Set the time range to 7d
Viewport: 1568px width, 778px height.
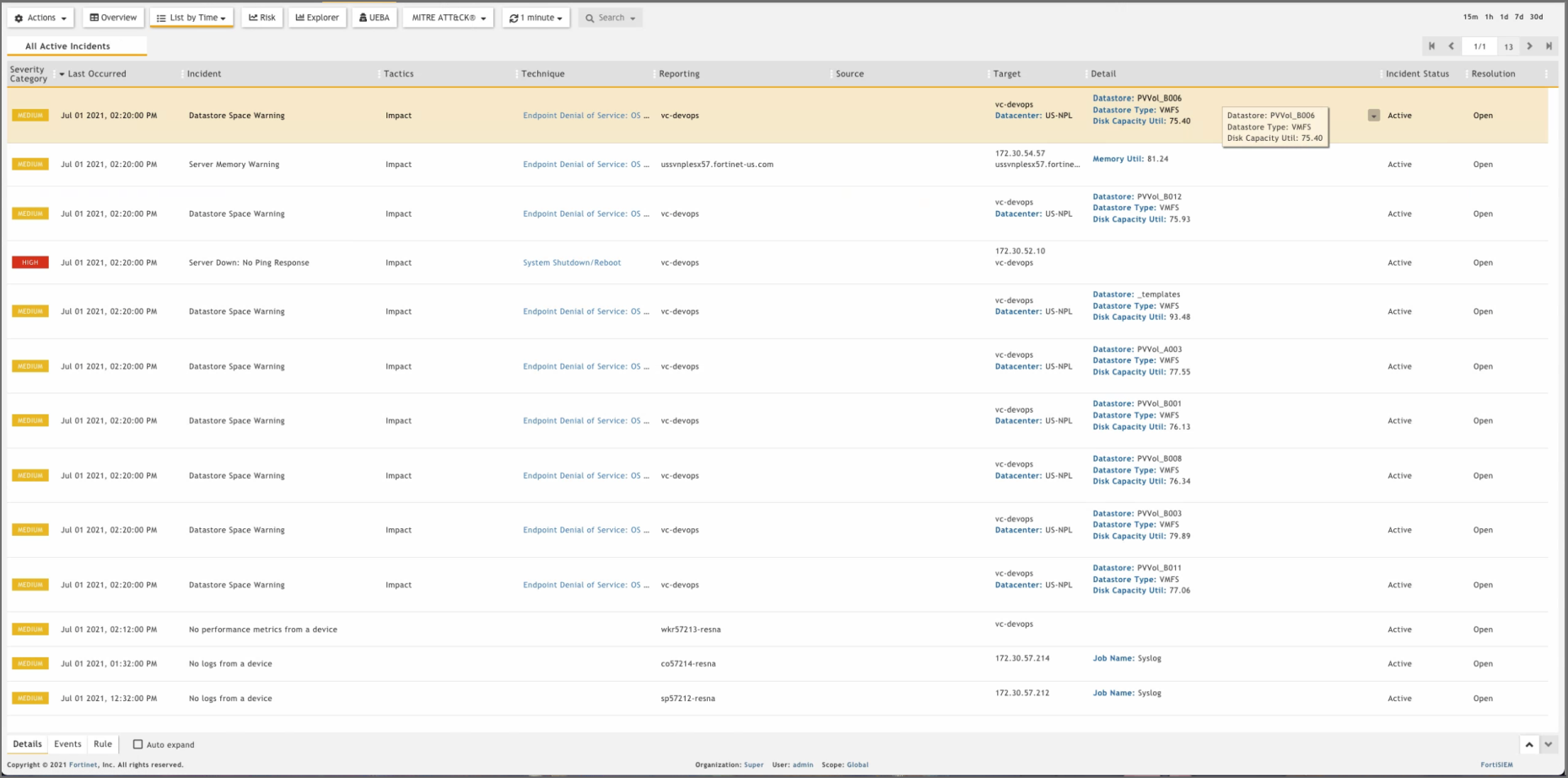(x=1518, y=17)
